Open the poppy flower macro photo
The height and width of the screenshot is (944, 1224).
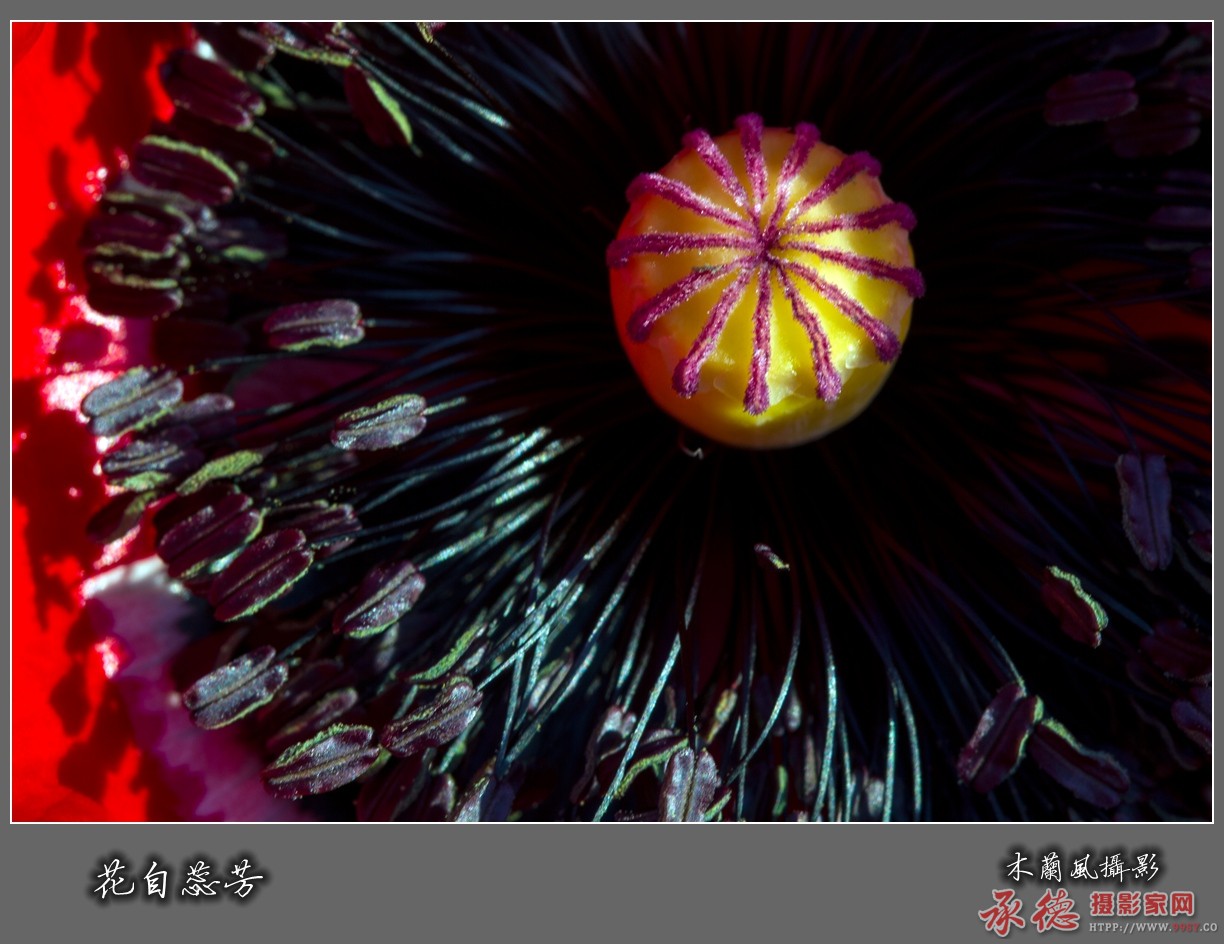[612, 422]
